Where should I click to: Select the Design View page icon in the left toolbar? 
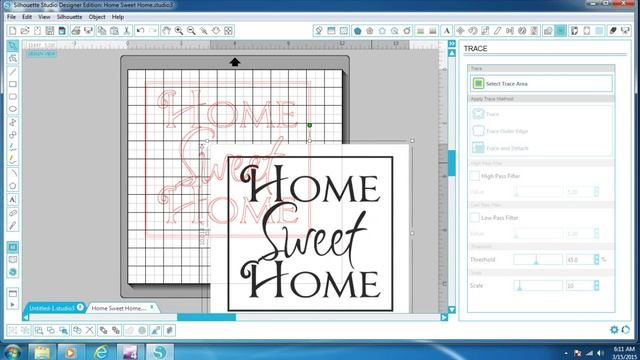13,247
